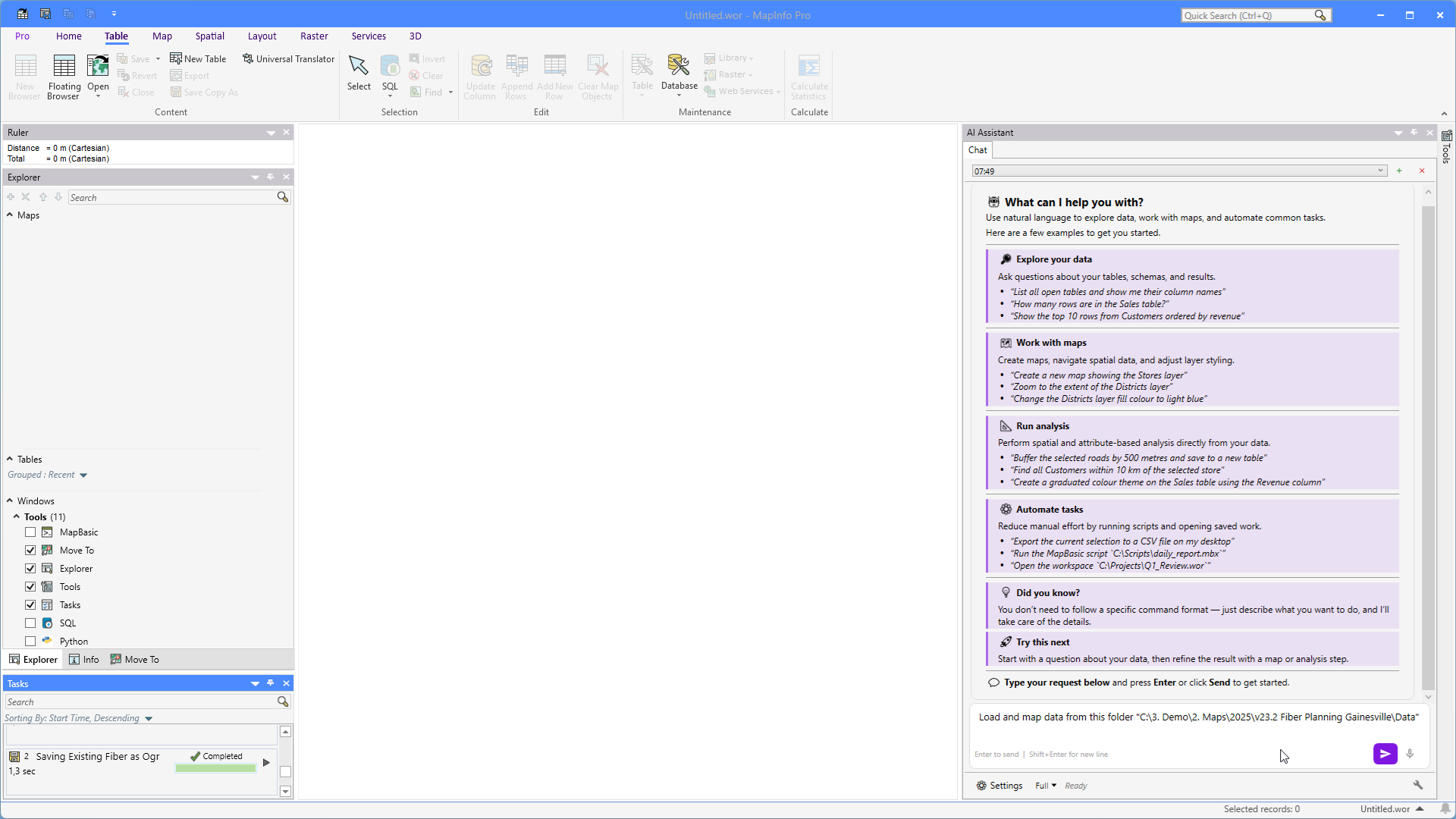Select the Chat tab in AI Assistant
1456x819 pixels.
point(977,150)
